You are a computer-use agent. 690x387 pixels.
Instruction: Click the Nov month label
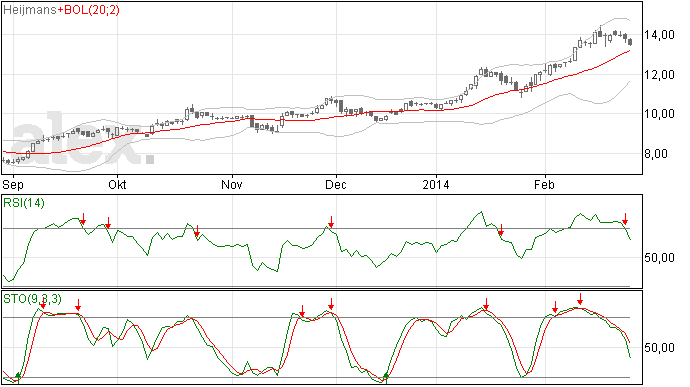(232, 184)
